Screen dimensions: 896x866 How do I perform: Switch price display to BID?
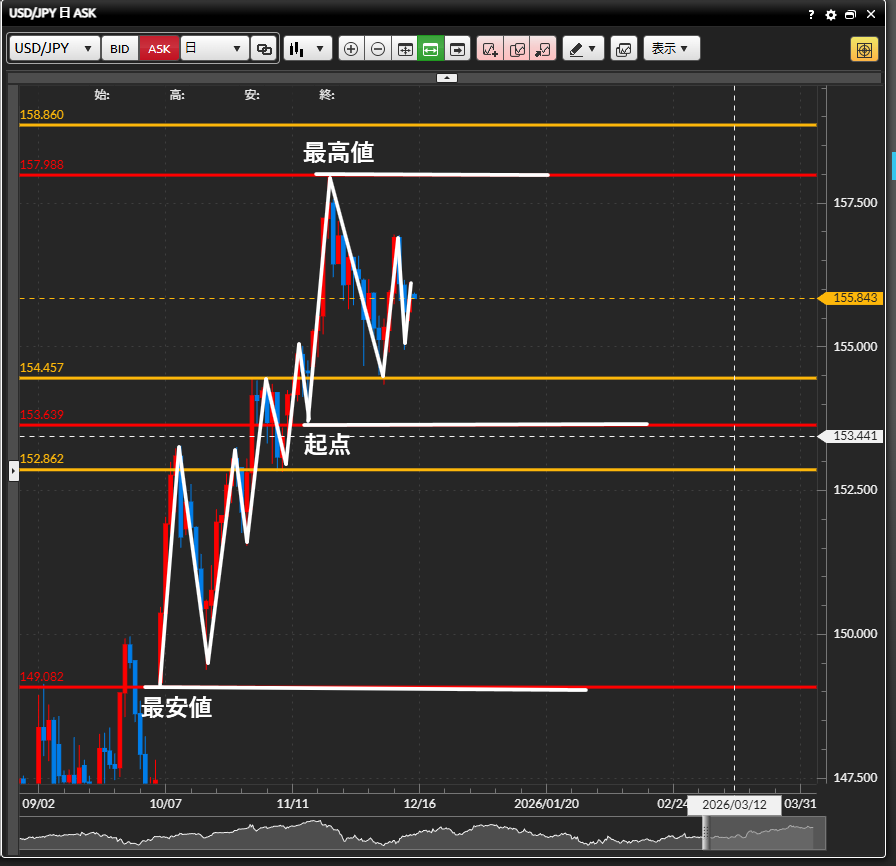point(120,49)
